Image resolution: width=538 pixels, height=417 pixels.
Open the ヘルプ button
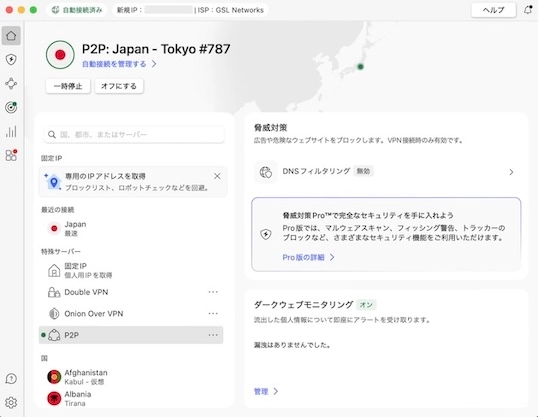pyautogui.click(x=493, y=10)
